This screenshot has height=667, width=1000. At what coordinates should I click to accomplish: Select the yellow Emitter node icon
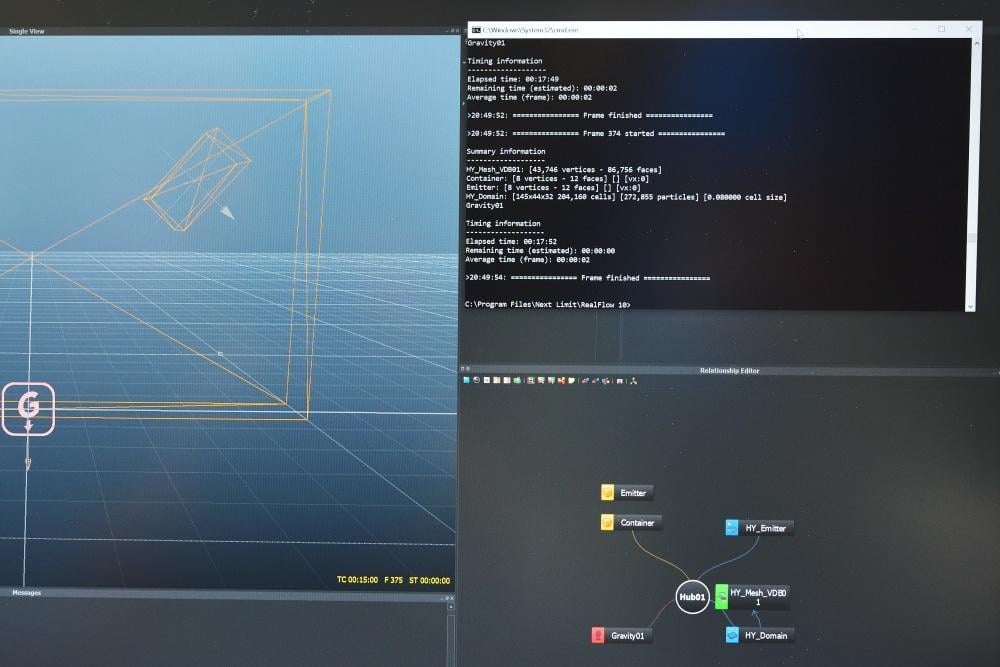[x=608, y=492]
